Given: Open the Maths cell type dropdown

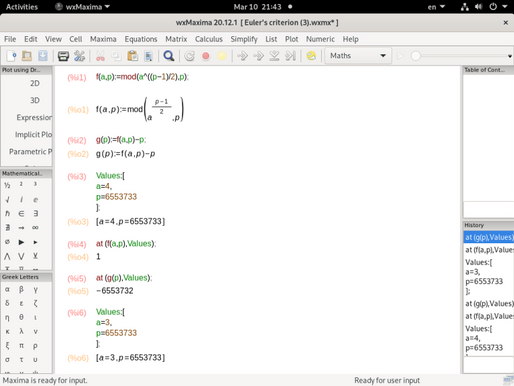Looking at the screenshot, I should [x=358, y=56].
